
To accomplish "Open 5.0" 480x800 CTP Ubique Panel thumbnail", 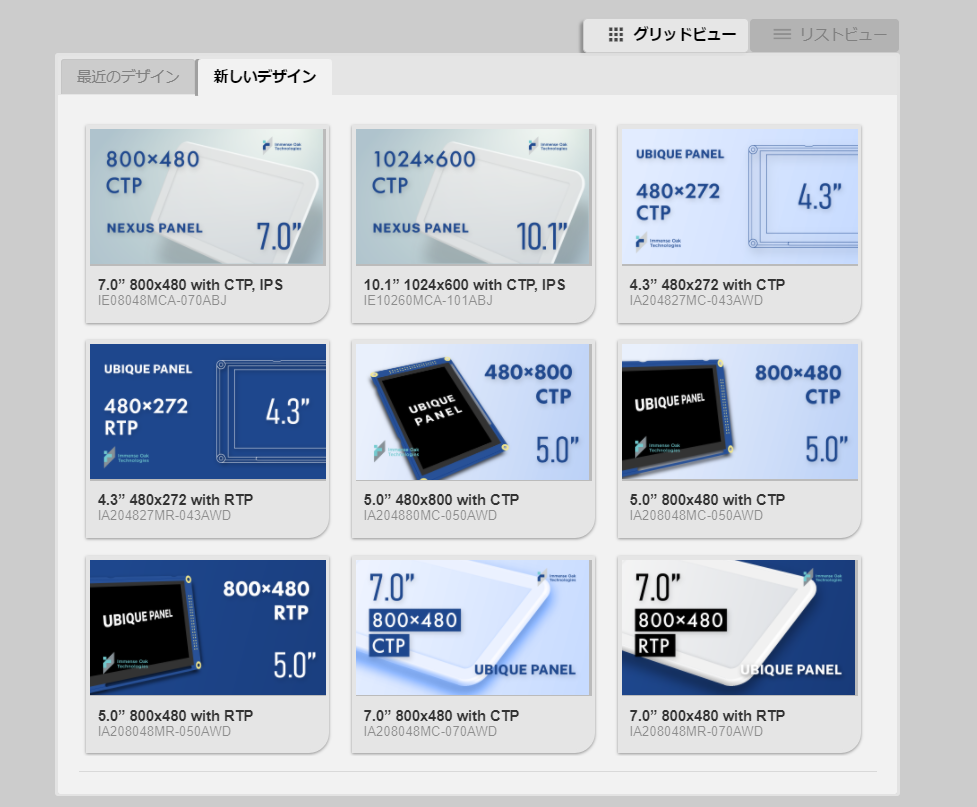I will click(x=474, y=412).
